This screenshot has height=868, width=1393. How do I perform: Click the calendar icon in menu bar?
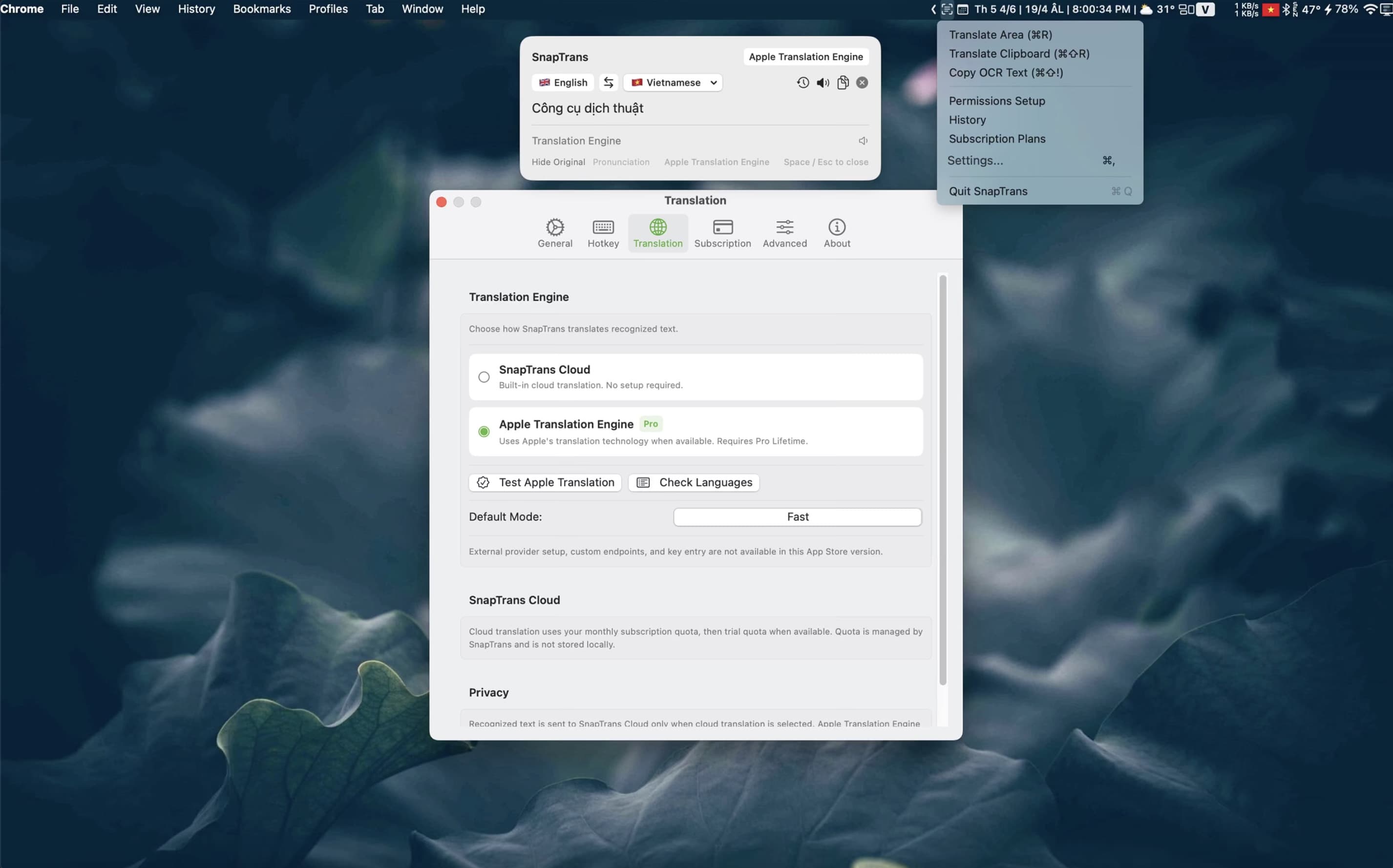(x=963, y=9)
